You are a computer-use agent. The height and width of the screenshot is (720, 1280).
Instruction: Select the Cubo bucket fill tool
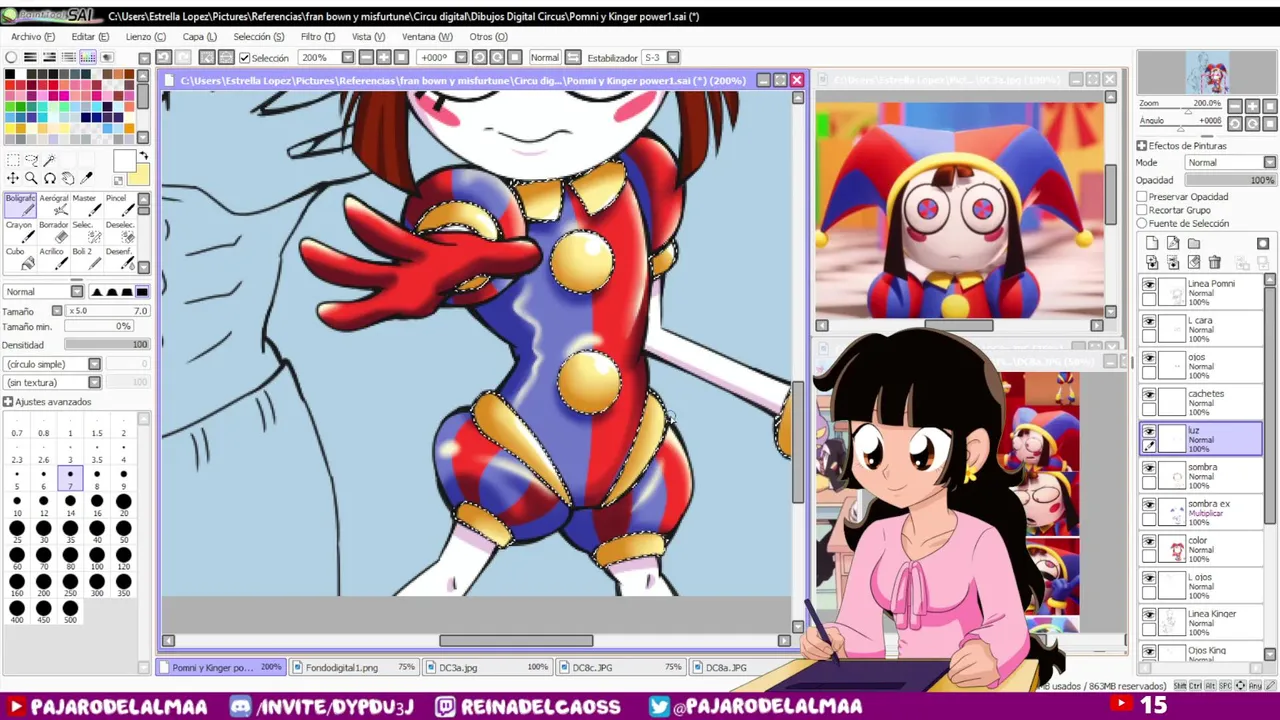click(19, 258)
